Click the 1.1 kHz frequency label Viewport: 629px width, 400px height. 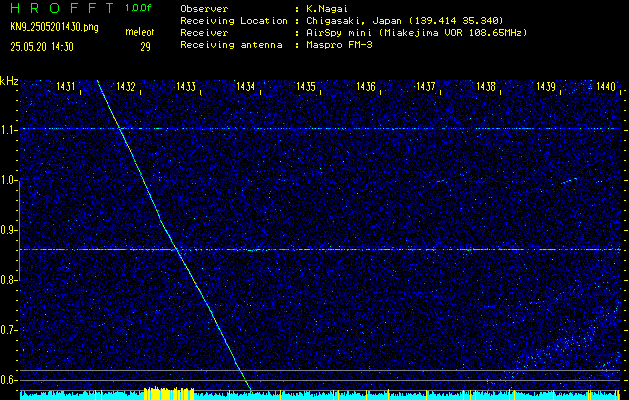(x=6, y=130)
